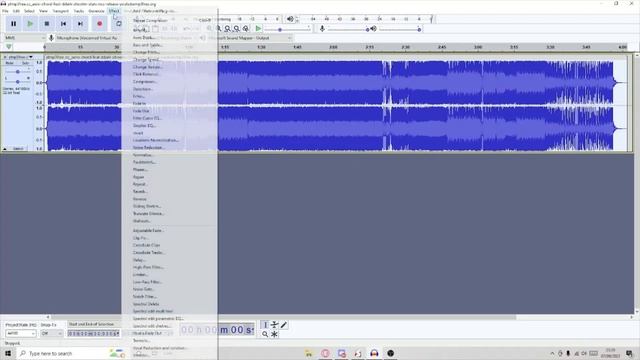Select the Multi-Tool asterisk icon
Screen dimensions: 640x360
point(274,334)
